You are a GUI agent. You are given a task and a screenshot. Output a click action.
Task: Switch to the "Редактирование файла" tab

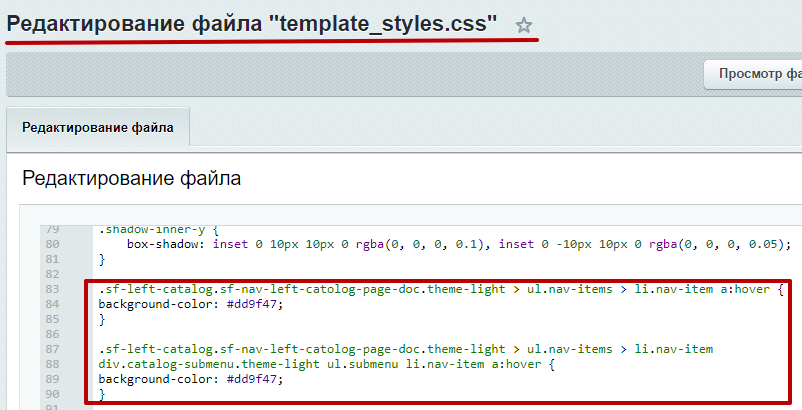coord(98,127)
